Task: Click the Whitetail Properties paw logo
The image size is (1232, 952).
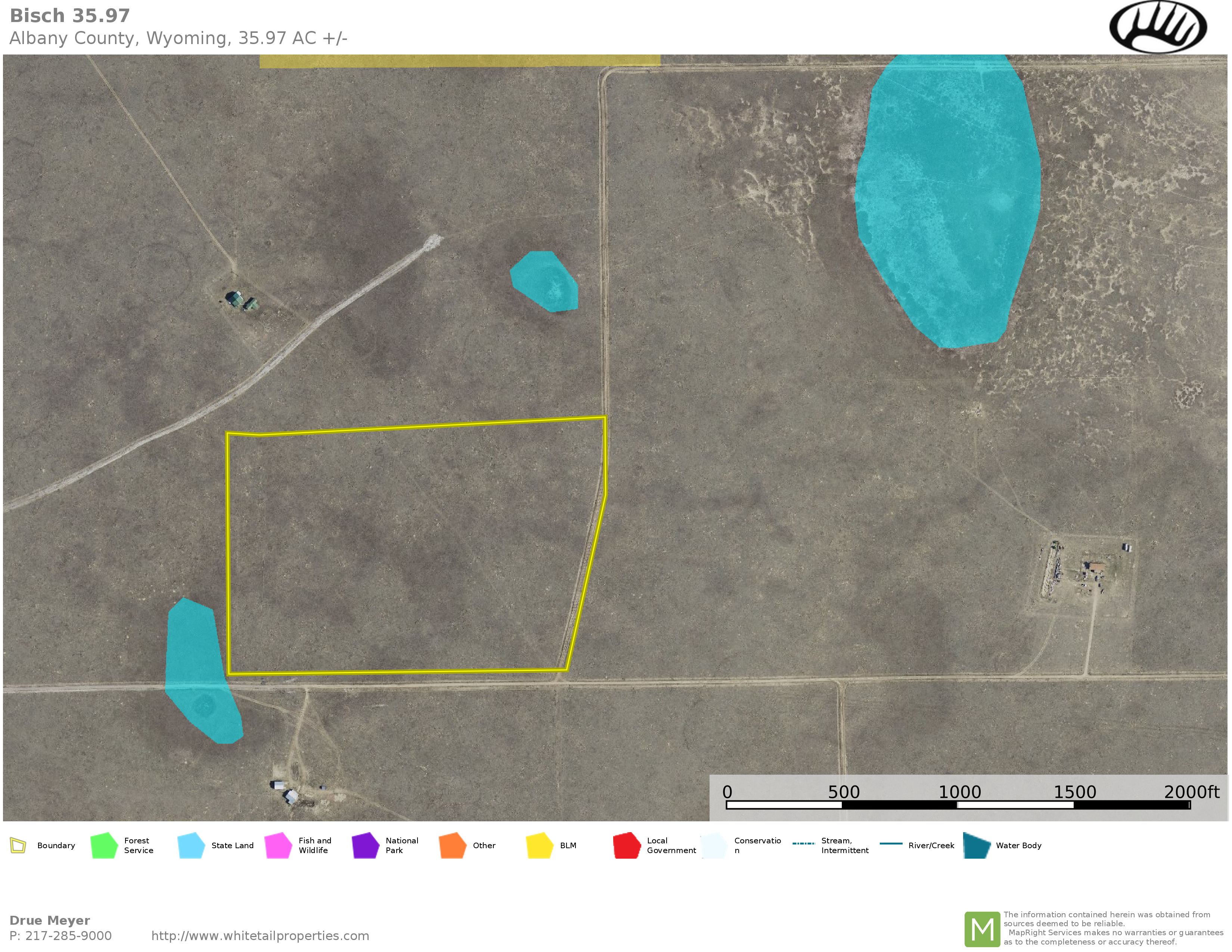Action: [1158, 28]
